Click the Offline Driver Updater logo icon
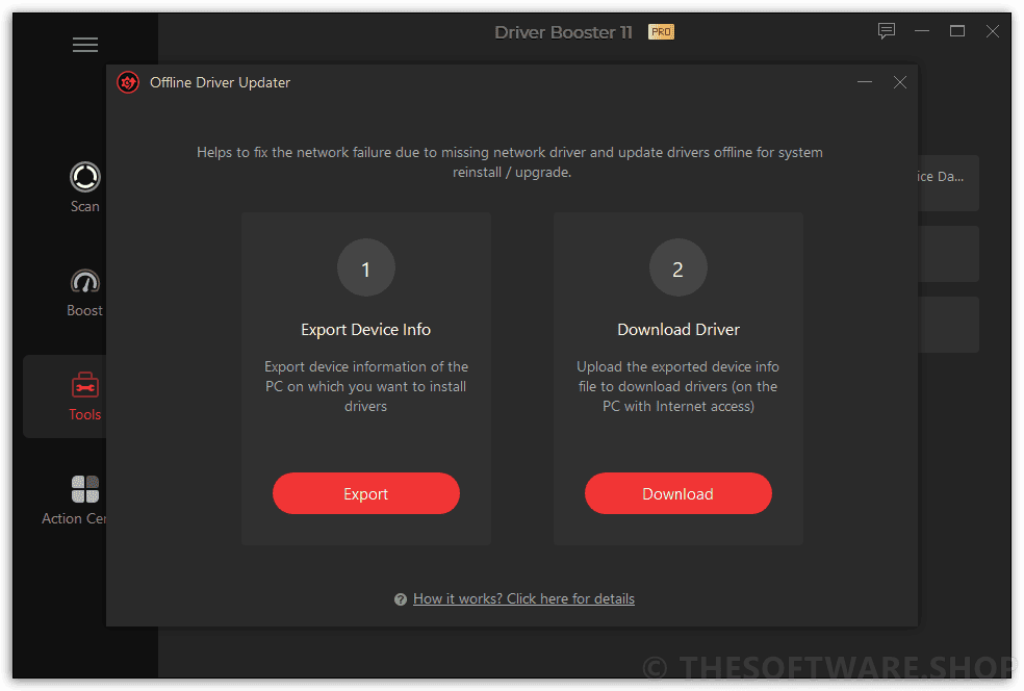The height and width of the screenshot is (691, 1024). pyautogui.click(x=128, y=82)
